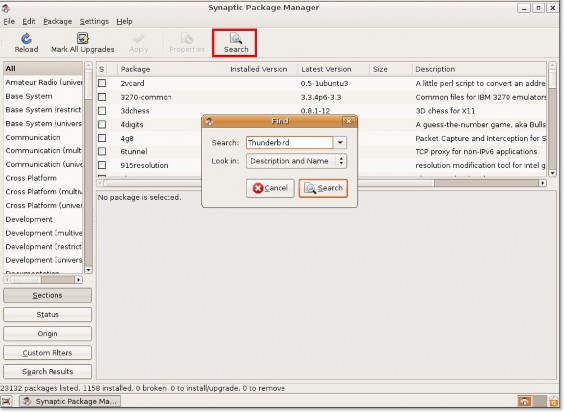The width and height of the screenshot is (564, 412).
Task: Open the Settings menu
Action: pyautogui.click(x=94, y=22)
